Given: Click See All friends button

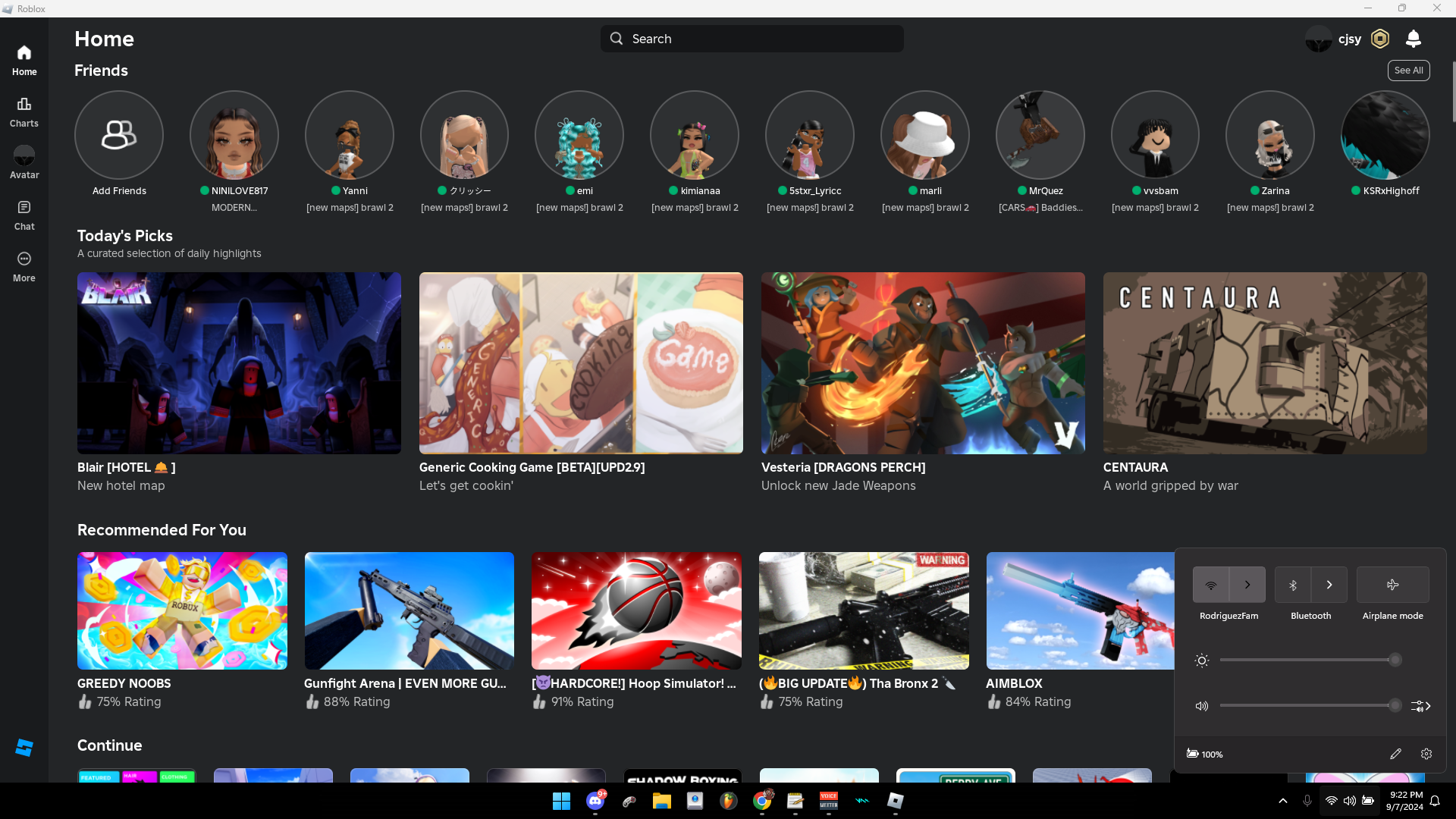Looking at the screenshot, I should (1408, 71).
